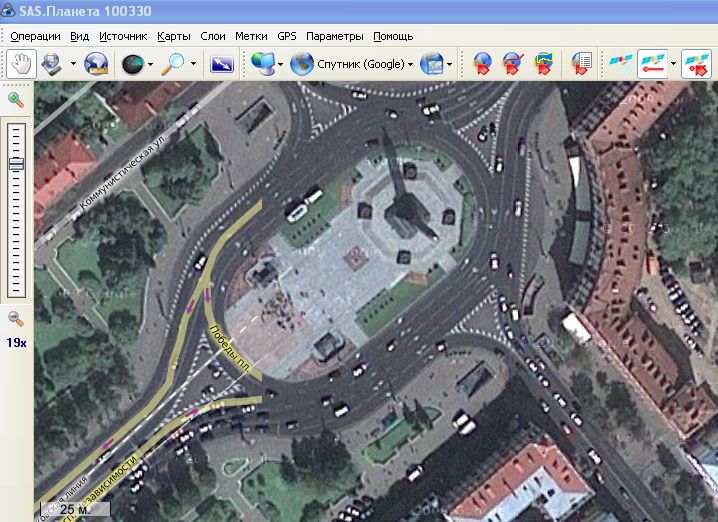Click the distance ruler globe icon

pyautogui.click(x=97, y=64)
